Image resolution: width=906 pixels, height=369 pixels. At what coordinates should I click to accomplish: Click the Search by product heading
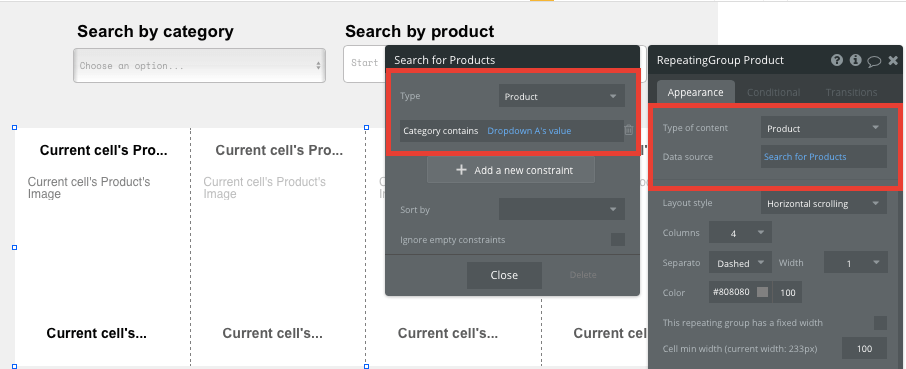tap(419, 31)
